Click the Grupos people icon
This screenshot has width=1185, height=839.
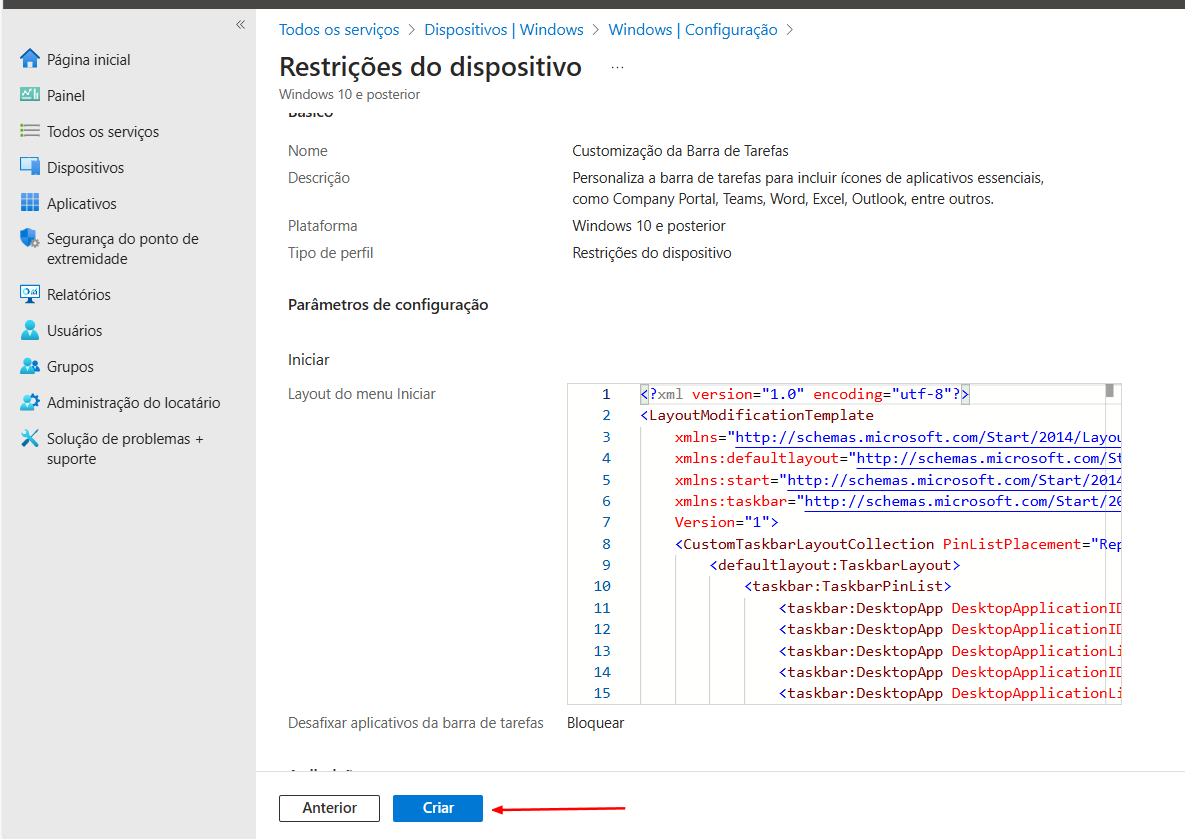[29, 366]
